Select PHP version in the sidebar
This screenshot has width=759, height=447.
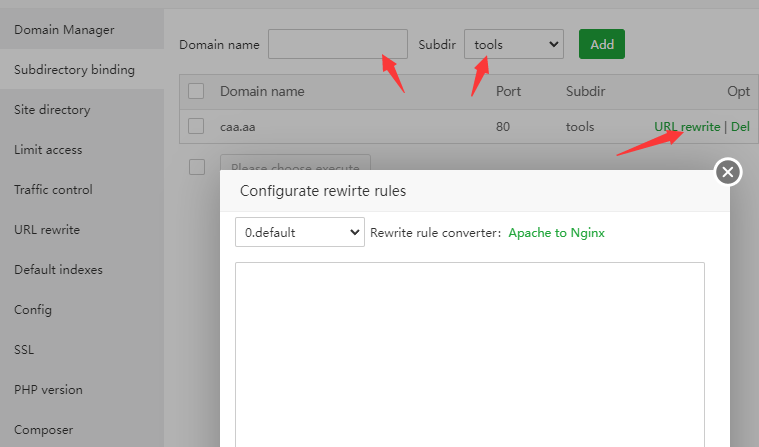point(48,390)
